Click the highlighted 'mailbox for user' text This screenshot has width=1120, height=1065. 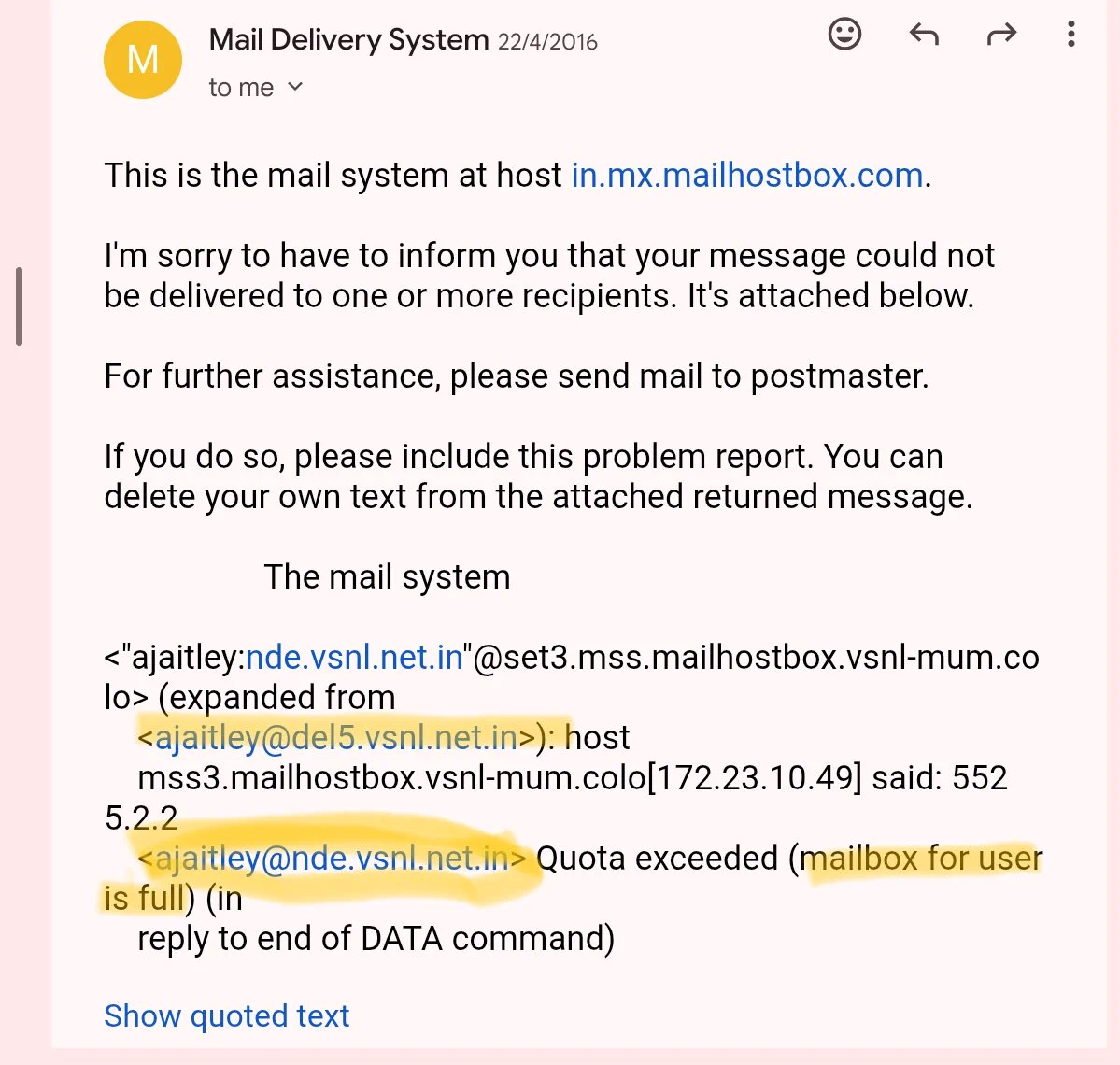click(921, 859)
